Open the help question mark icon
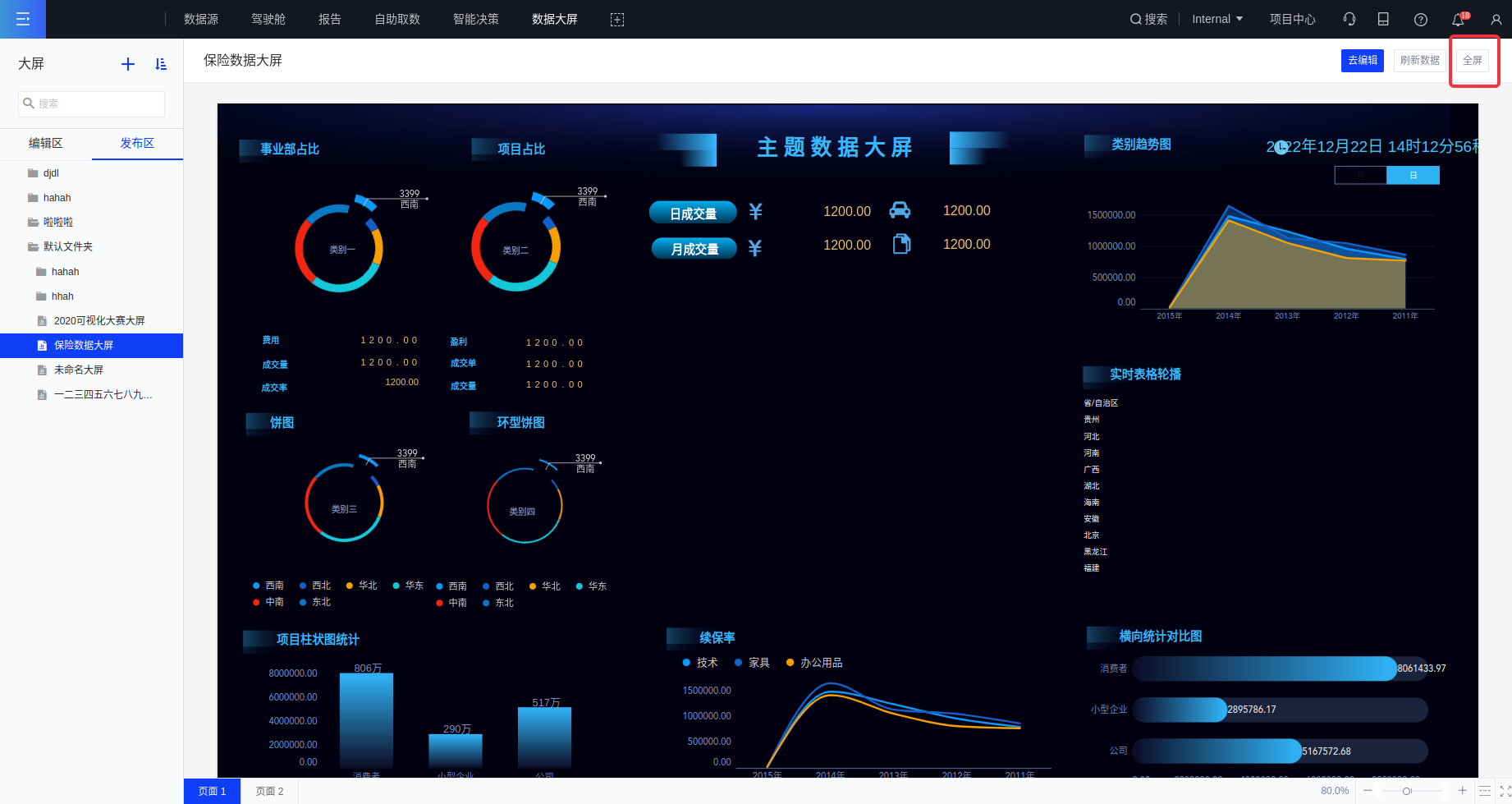The width and height of the screenshot is (1512, 804). click(x=1420, y=19)
